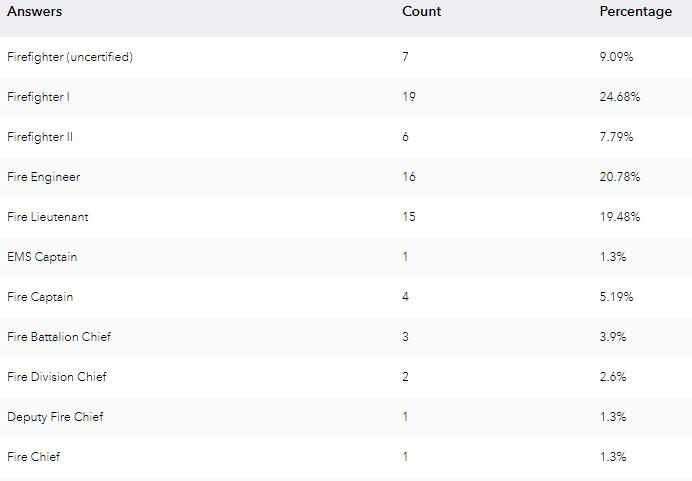692x481 pixels.
Task: Click the Percentage column header
Action: [x=635, y=12]
